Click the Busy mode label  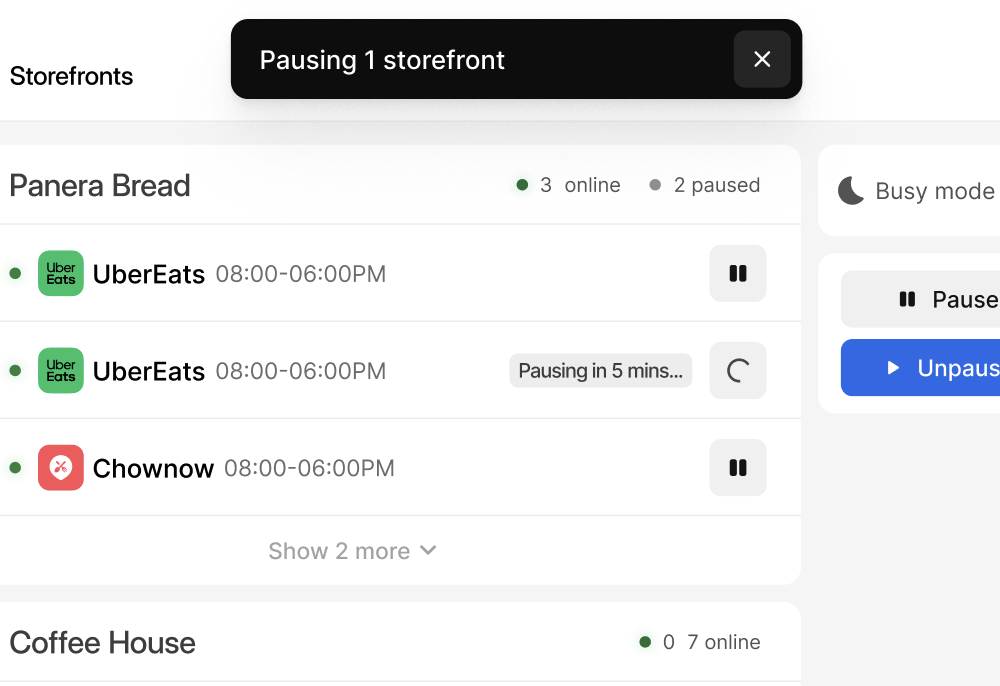935,191
